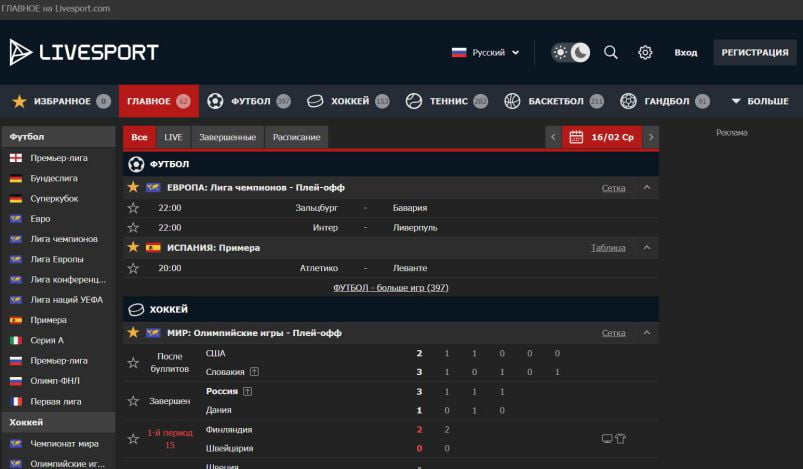Viewport: 803px width, 469px height.
Task: Click the Livesport logo
Action: click(x=84, y=52)
